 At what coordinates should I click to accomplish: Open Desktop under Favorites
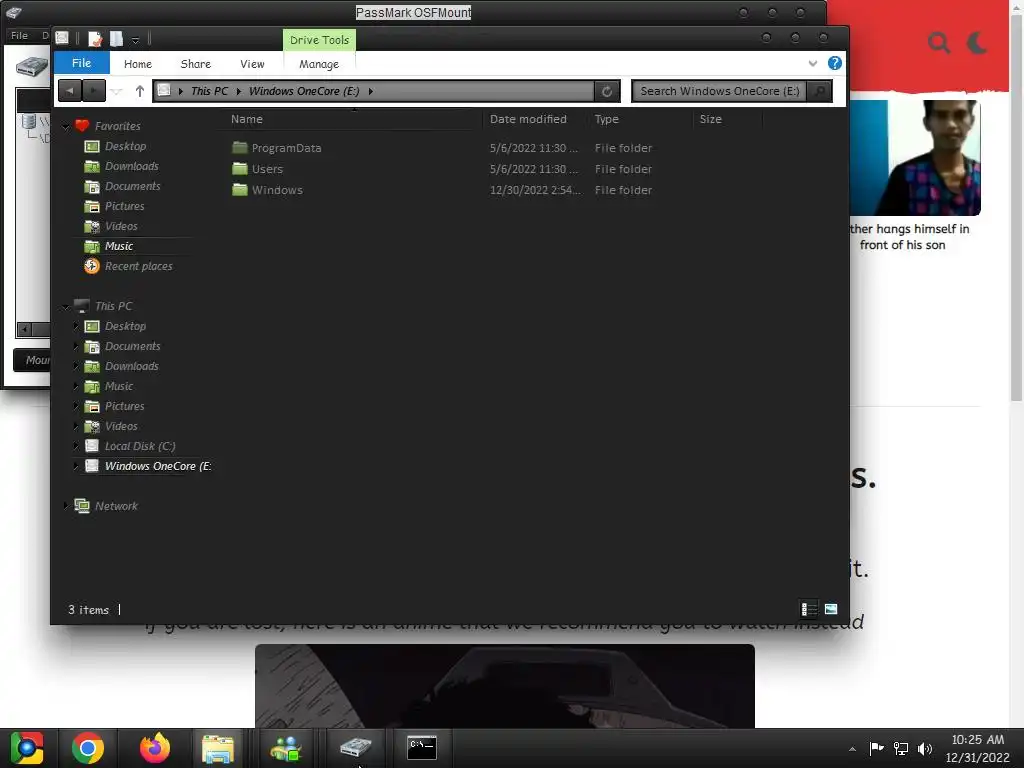pyautogui.click(x=125, y=146)
